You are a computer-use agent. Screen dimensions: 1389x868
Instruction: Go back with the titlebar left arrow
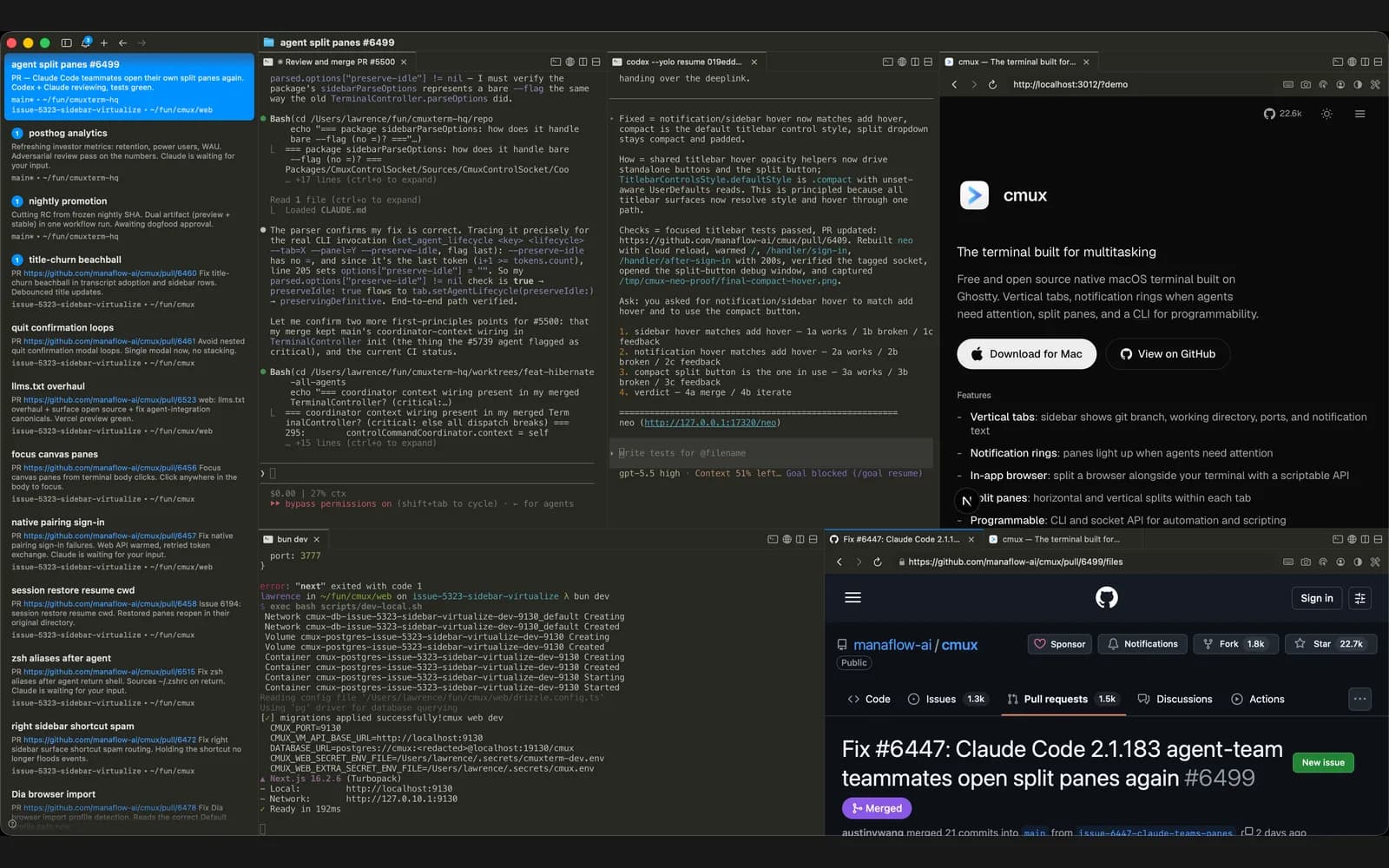[122, 43]
